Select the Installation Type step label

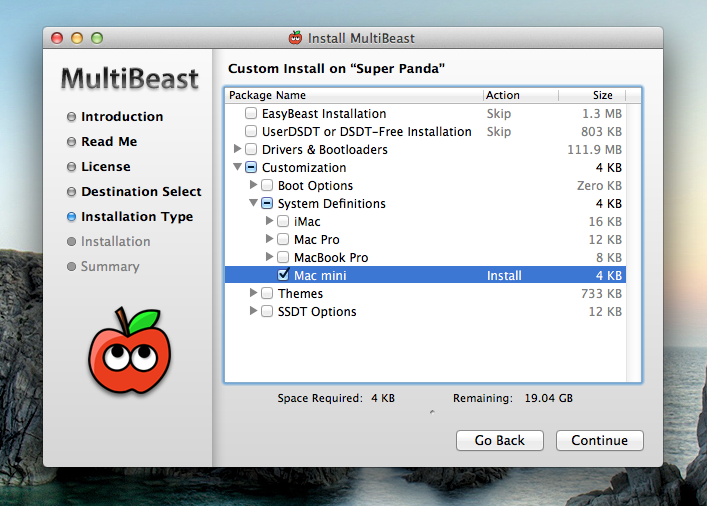pyautogui.click(x=137, y=217)
